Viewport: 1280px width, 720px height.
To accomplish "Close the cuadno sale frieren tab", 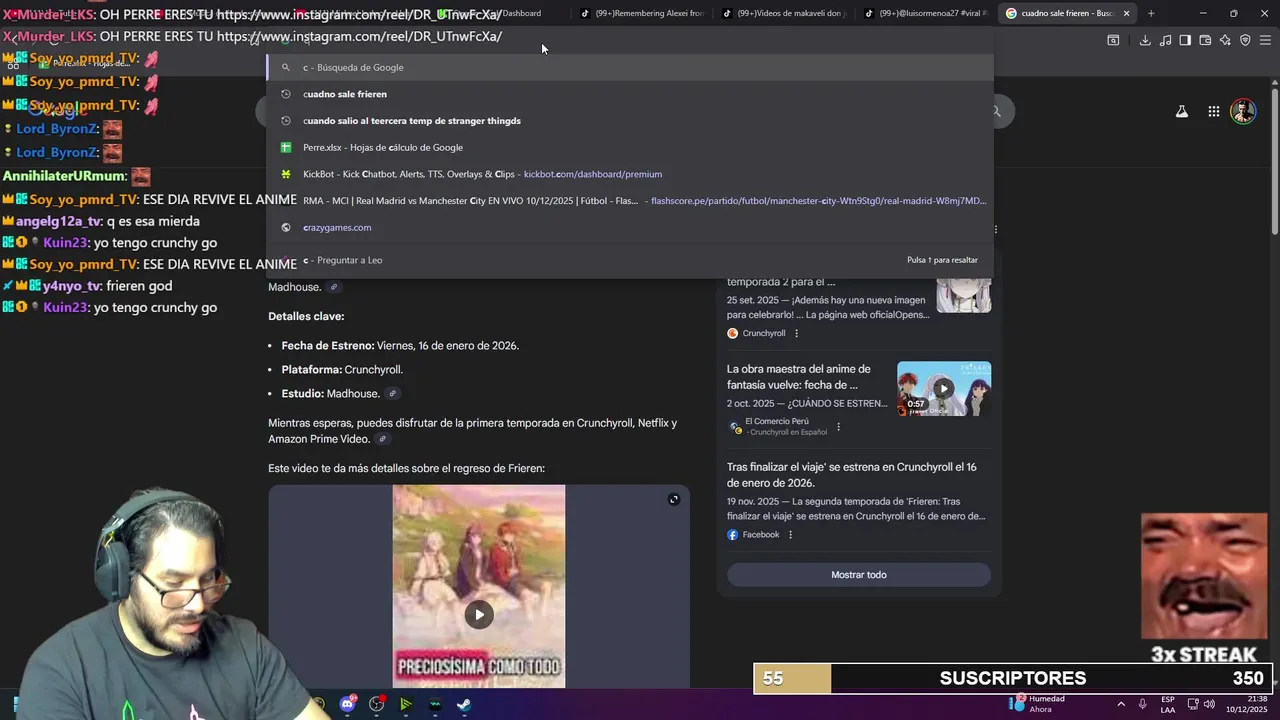I will [x=1126, y=13].
